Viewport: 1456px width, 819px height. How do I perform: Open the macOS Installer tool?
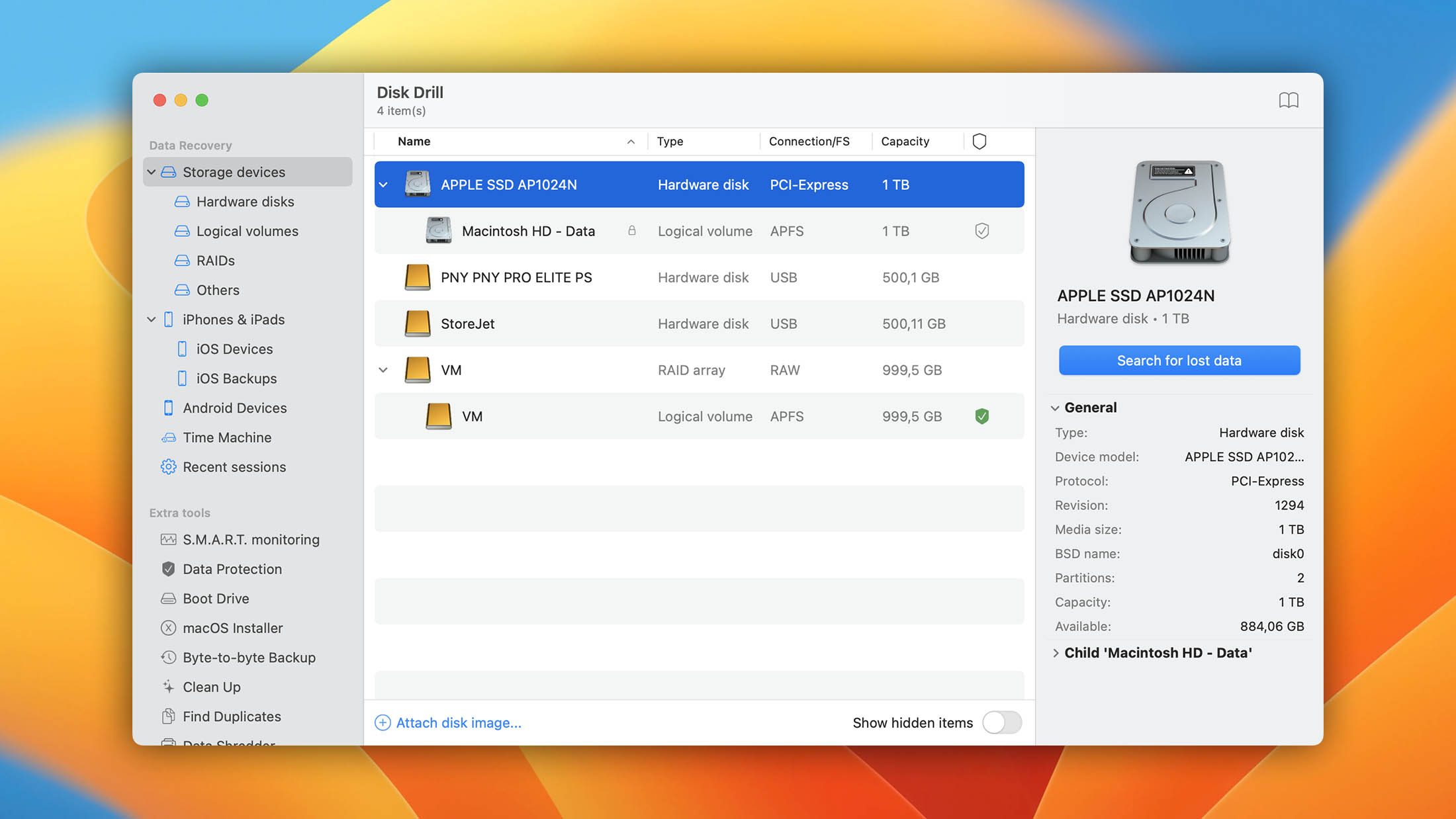pos(232,627)
